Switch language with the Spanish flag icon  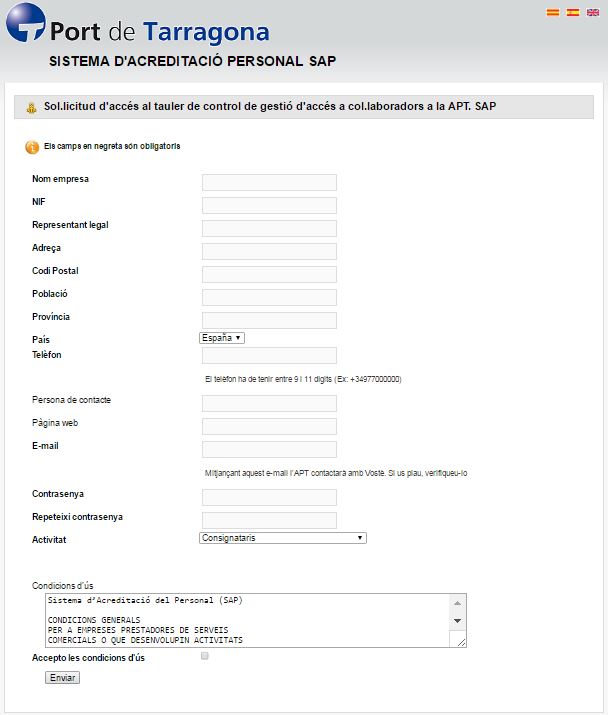pyautogui.click(x=573, y=13)
